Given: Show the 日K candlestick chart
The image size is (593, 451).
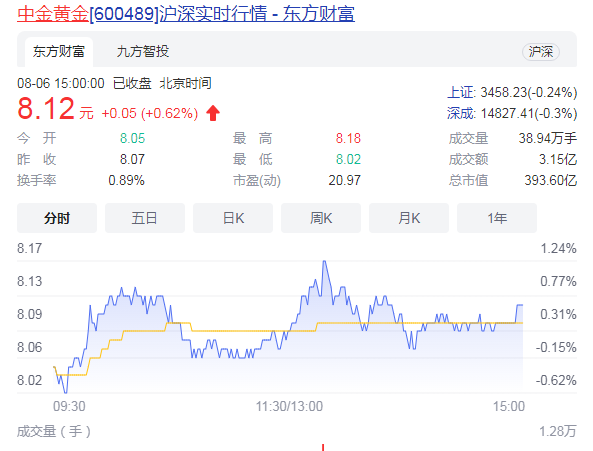Looking at the screenshot, I should click(233, 218).
